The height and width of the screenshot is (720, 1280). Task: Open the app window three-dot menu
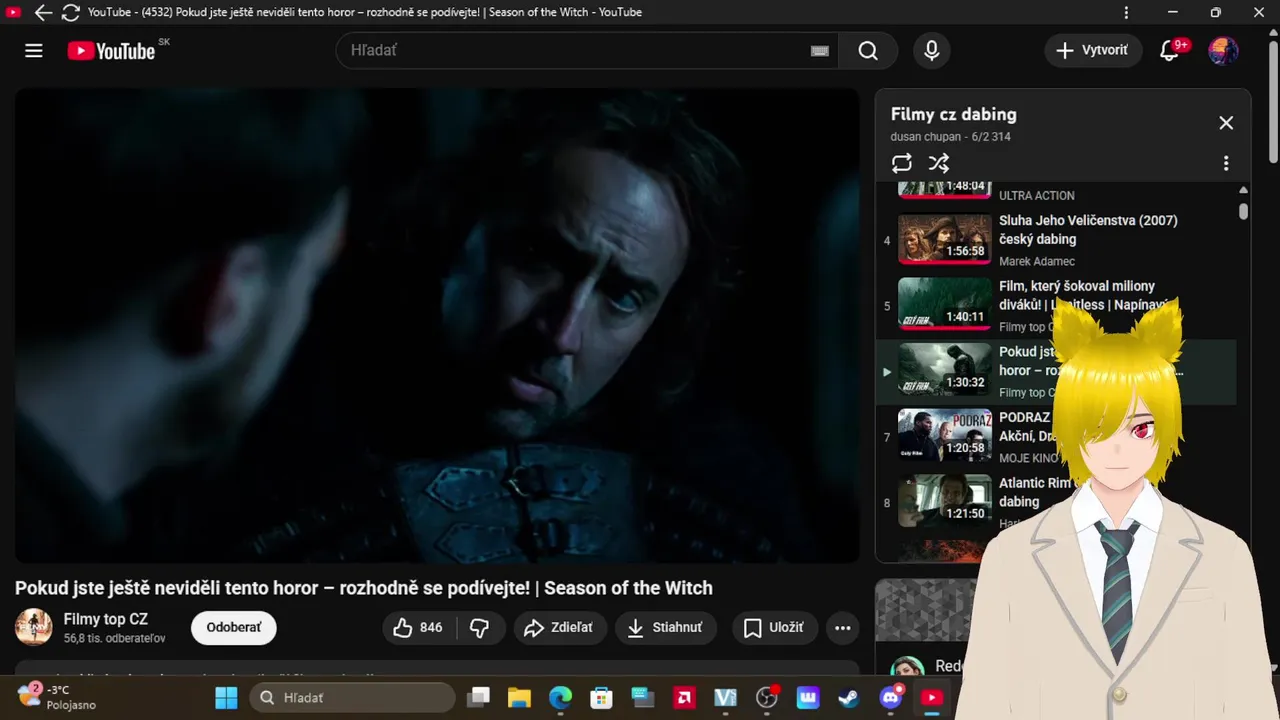coord(1127,13)
